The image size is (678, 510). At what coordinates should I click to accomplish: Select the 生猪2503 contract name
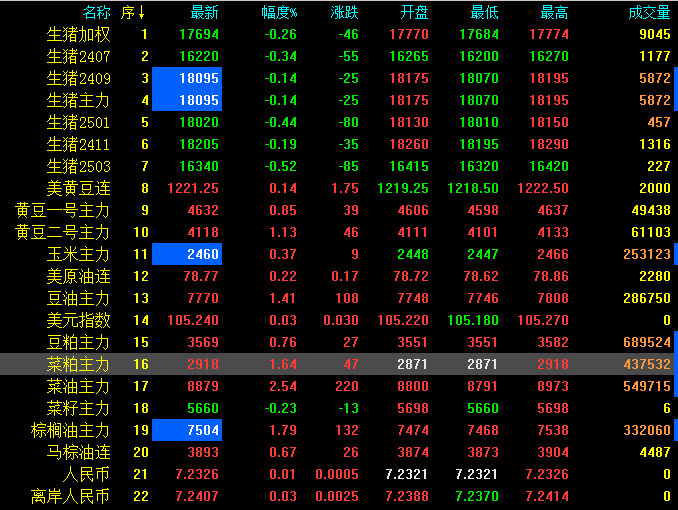click(79, 167)
